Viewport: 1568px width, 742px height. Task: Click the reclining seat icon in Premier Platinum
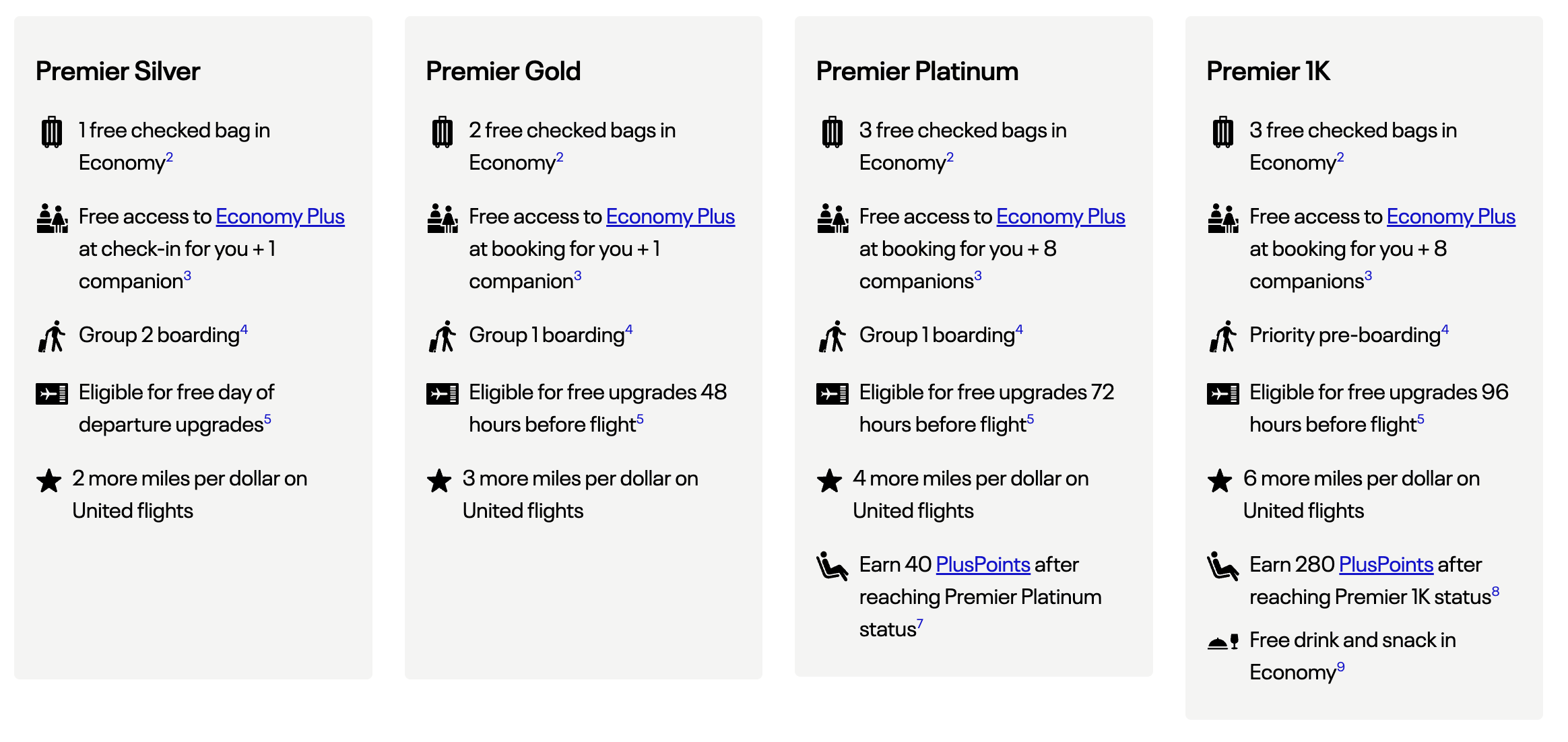[x=832, y=566]
